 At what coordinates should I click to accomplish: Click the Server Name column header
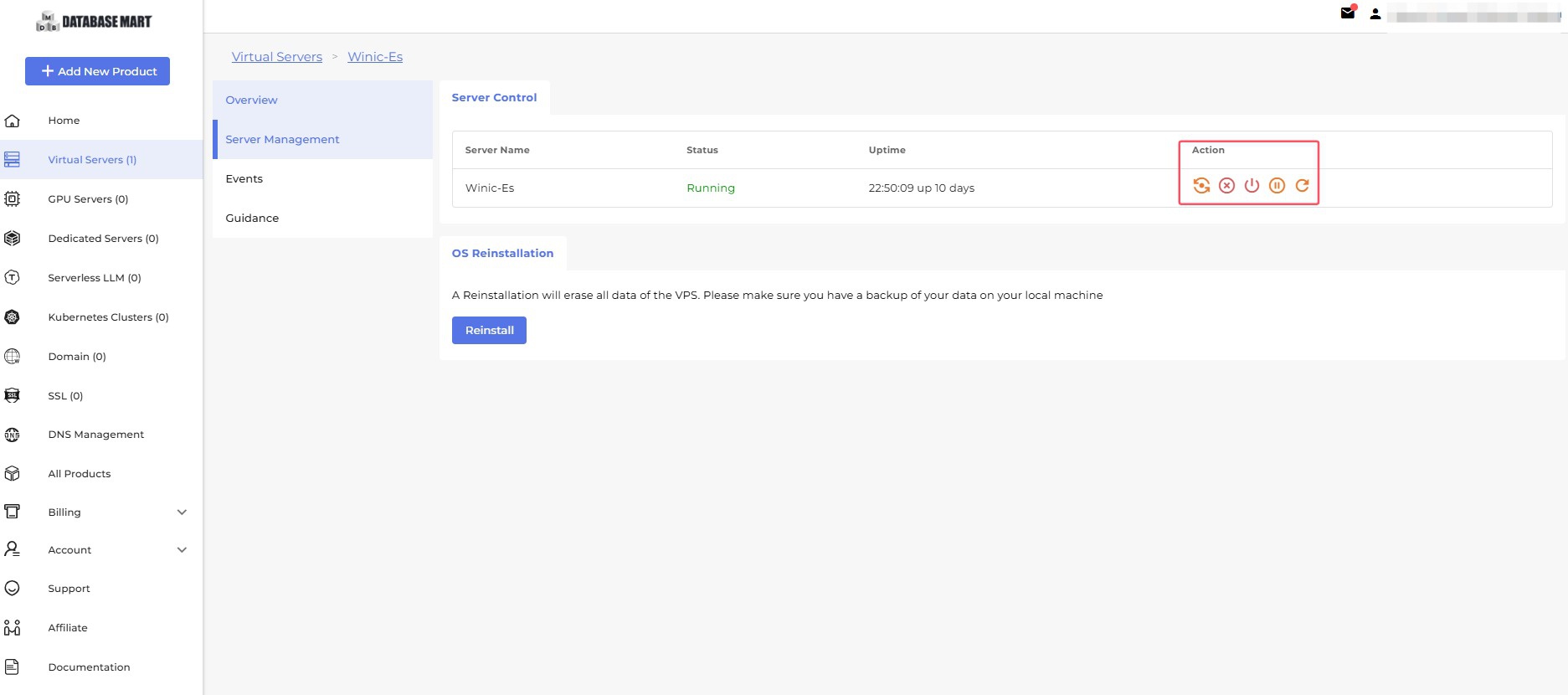point(497,150)
